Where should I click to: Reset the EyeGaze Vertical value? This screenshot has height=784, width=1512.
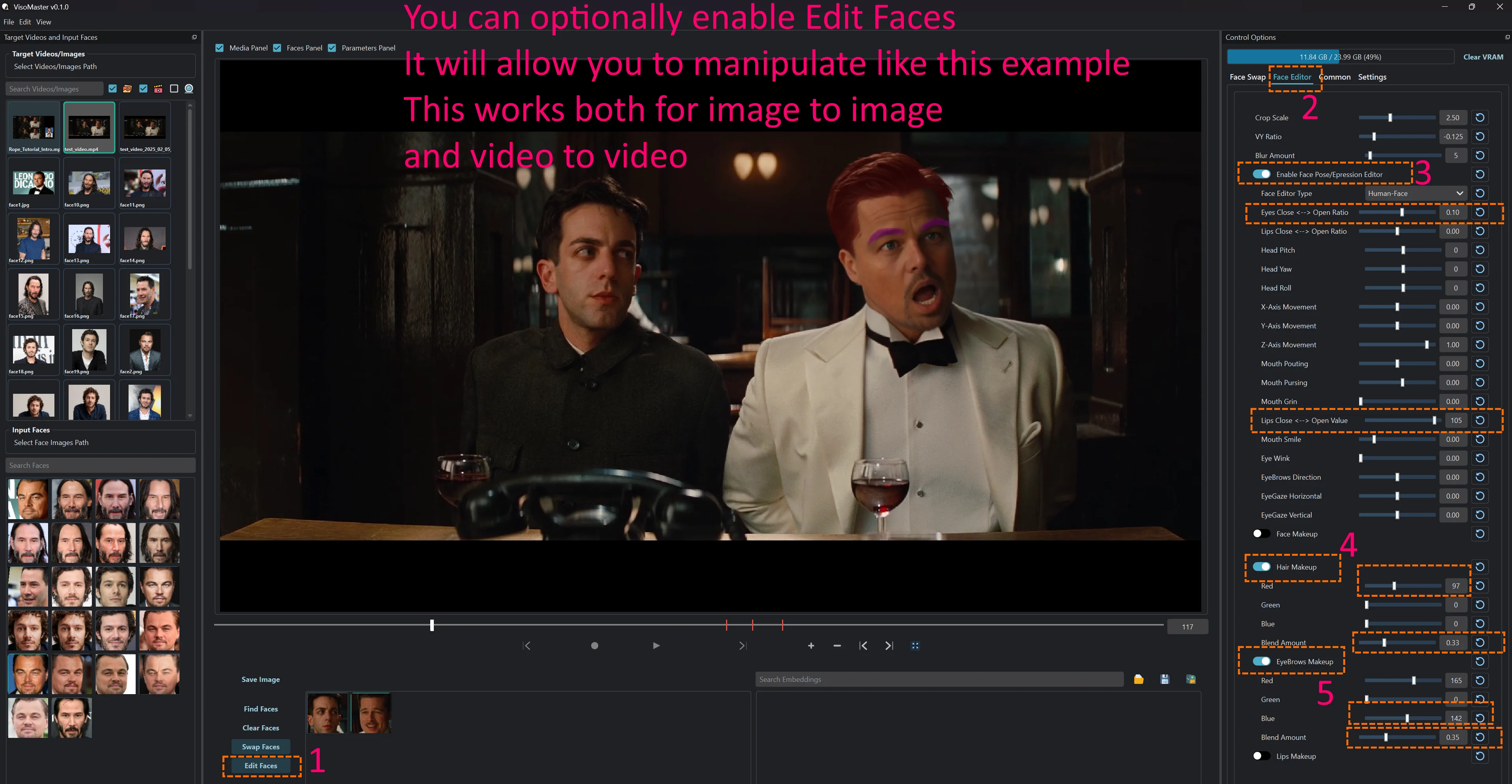[1480, 515]
